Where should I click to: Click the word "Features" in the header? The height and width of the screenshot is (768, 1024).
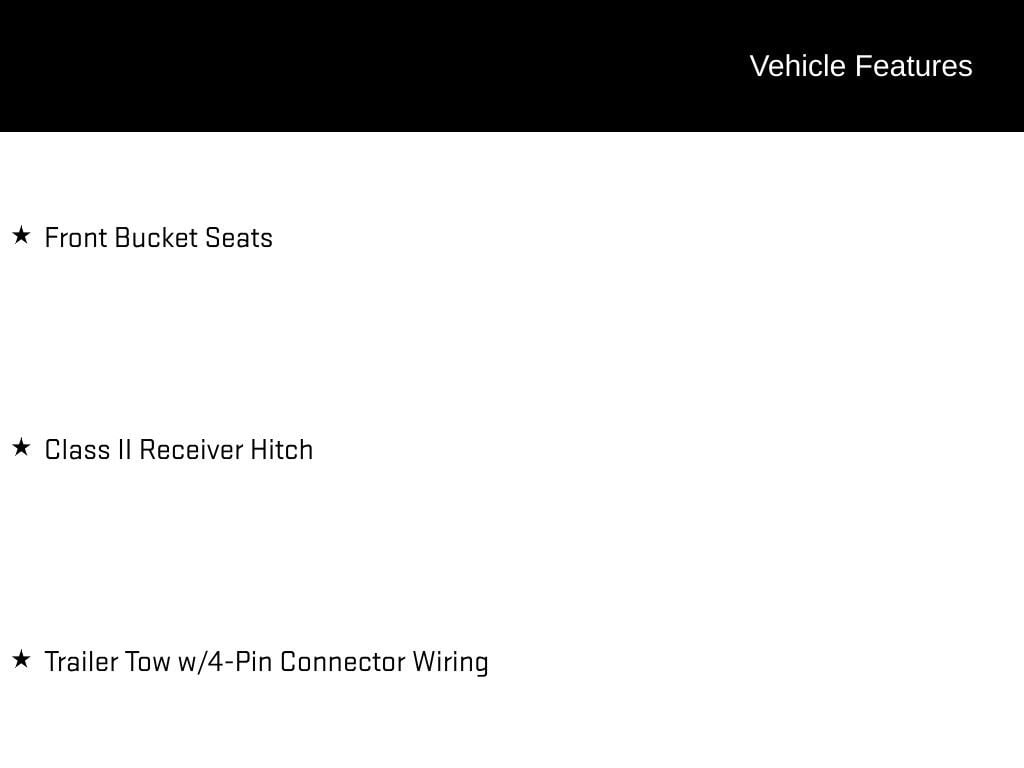point(913,66)
